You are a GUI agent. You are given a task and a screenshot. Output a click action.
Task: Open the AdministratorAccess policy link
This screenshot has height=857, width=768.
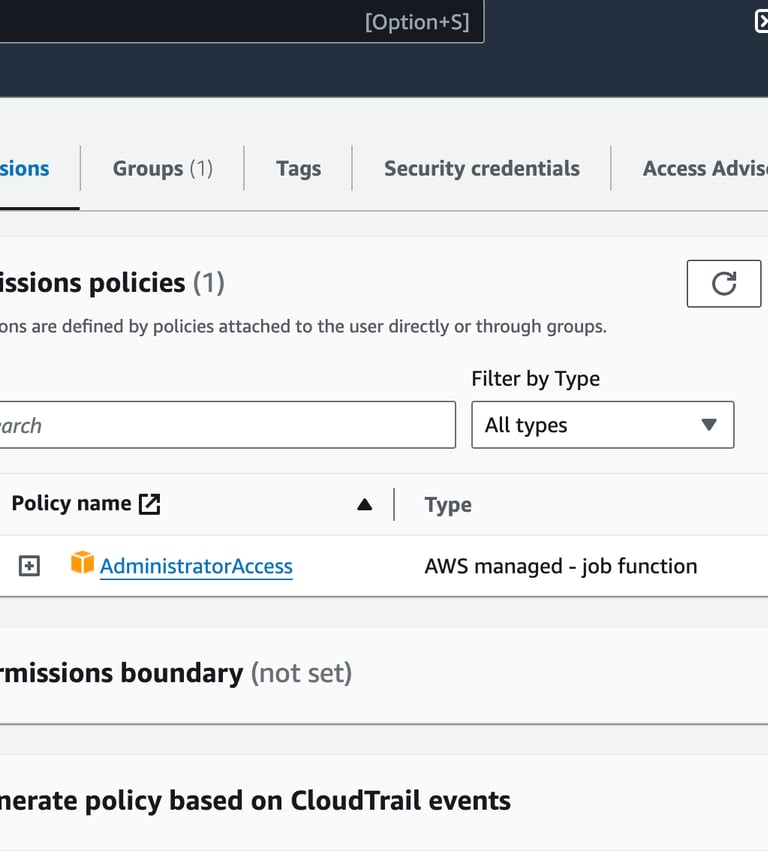pyautogui.click(x=196, y=566)
